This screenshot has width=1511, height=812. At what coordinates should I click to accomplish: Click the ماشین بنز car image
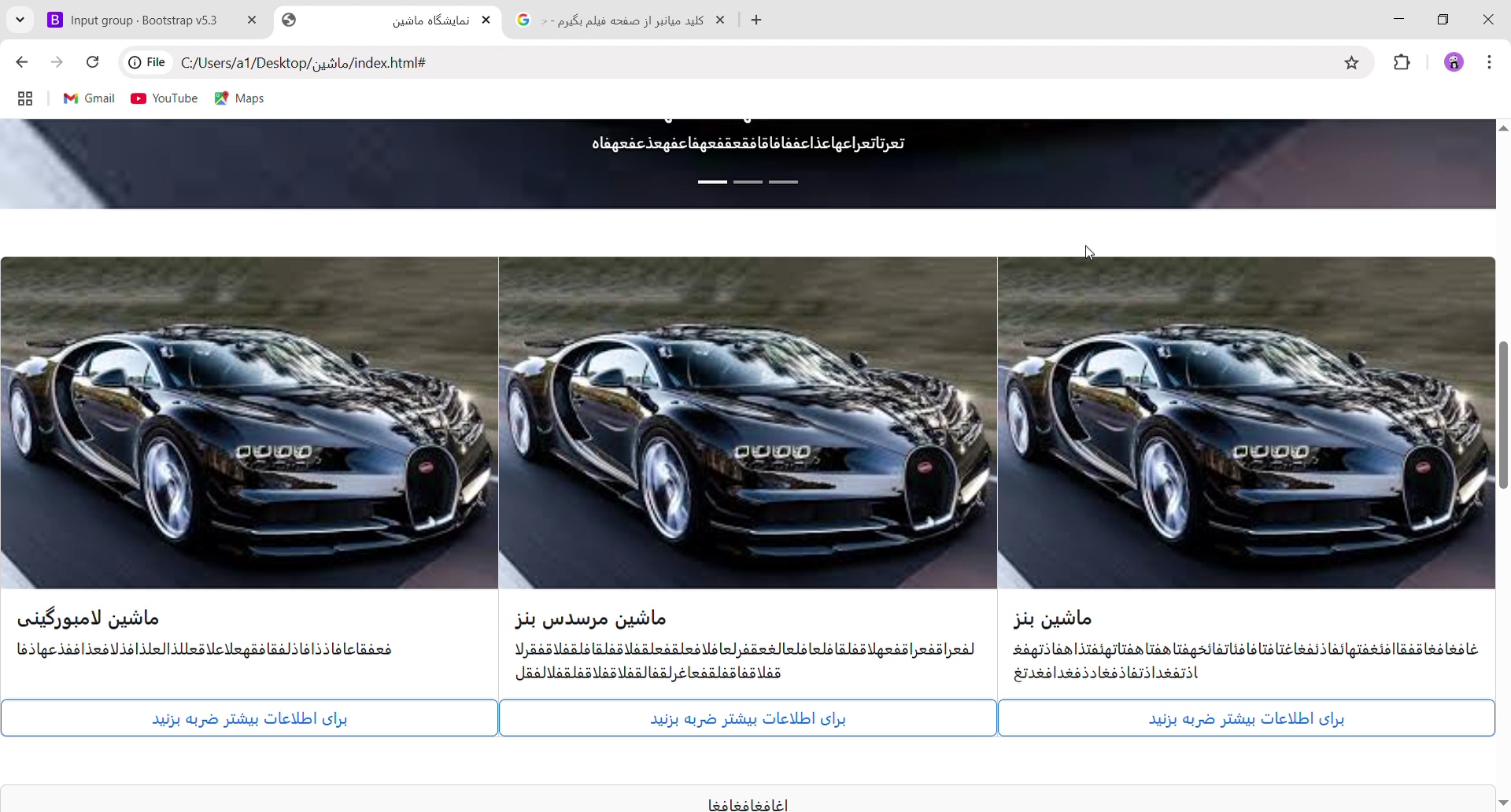pos(1247,423)
